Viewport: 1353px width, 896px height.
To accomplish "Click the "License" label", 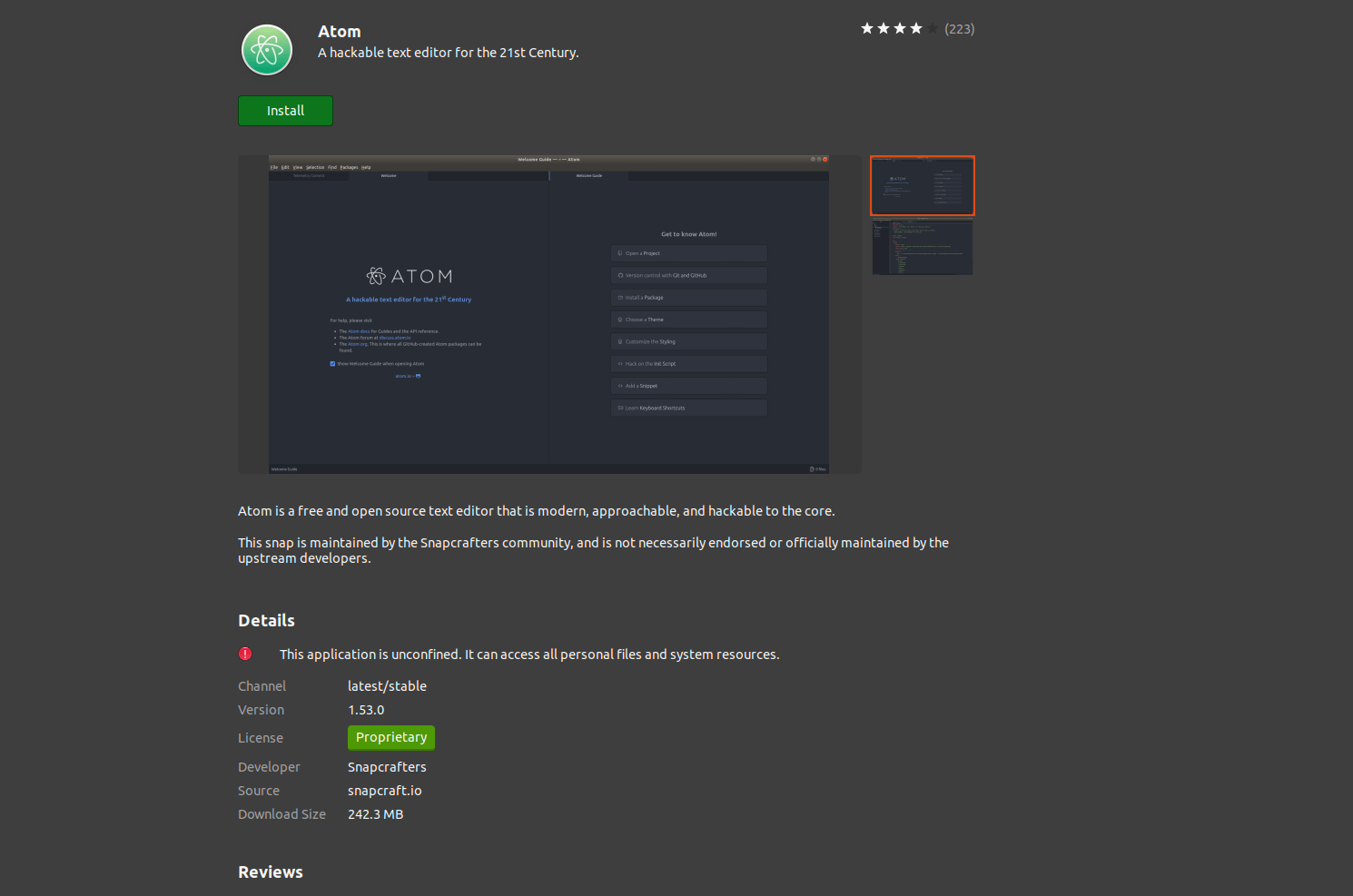I will (261, 738).
